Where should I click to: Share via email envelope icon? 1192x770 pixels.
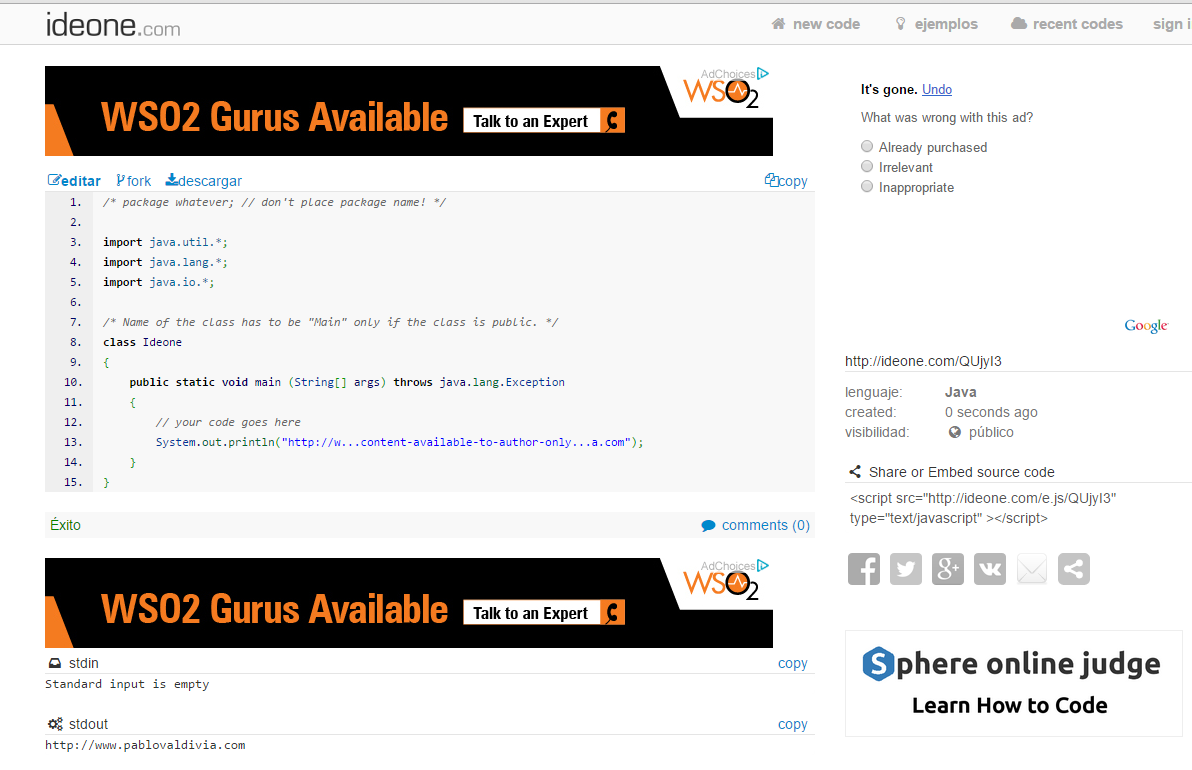pyautogui.click(x=1032, y=569)
